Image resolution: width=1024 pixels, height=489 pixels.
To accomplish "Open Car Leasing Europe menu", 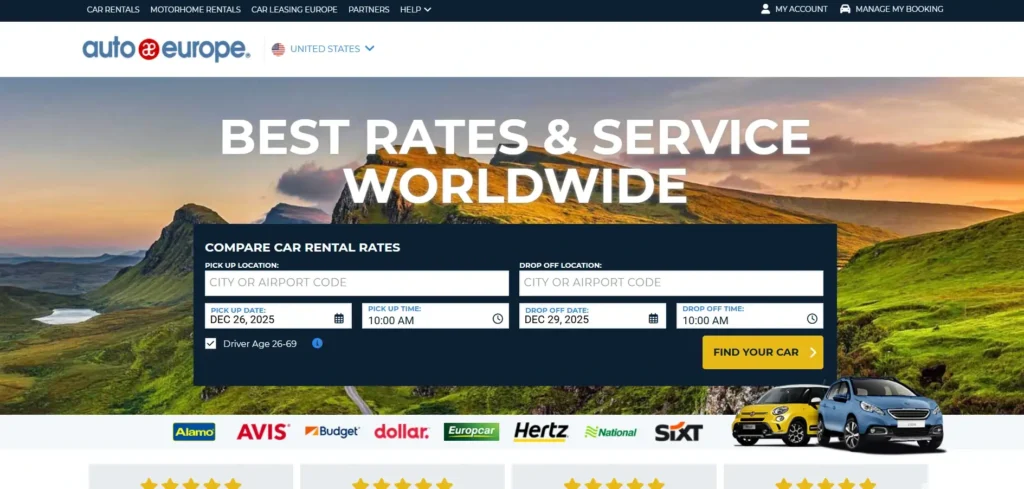I will [295, 9].
